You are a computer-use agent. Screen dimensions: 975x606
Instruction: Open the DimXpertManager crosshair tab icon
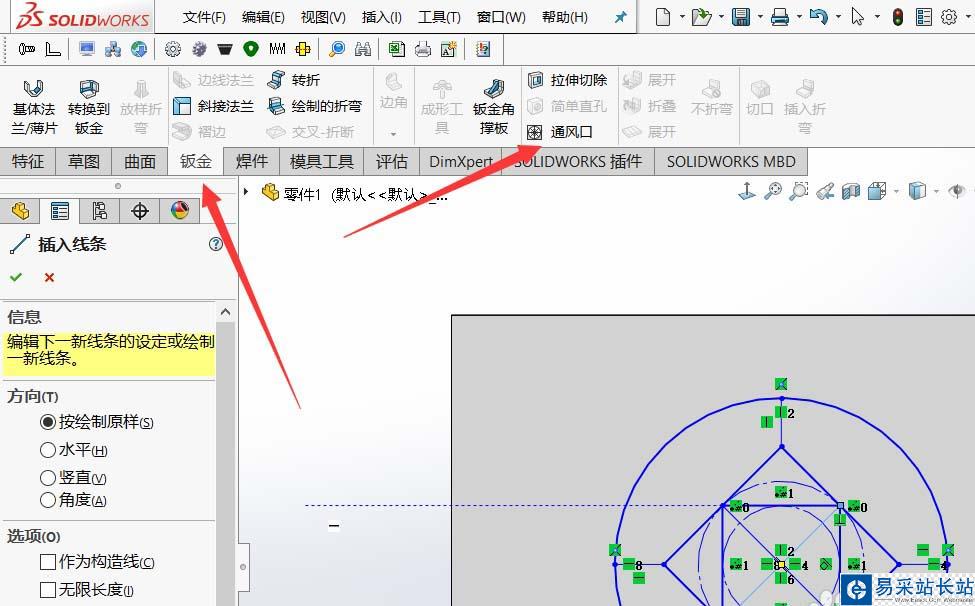point(139,211)
